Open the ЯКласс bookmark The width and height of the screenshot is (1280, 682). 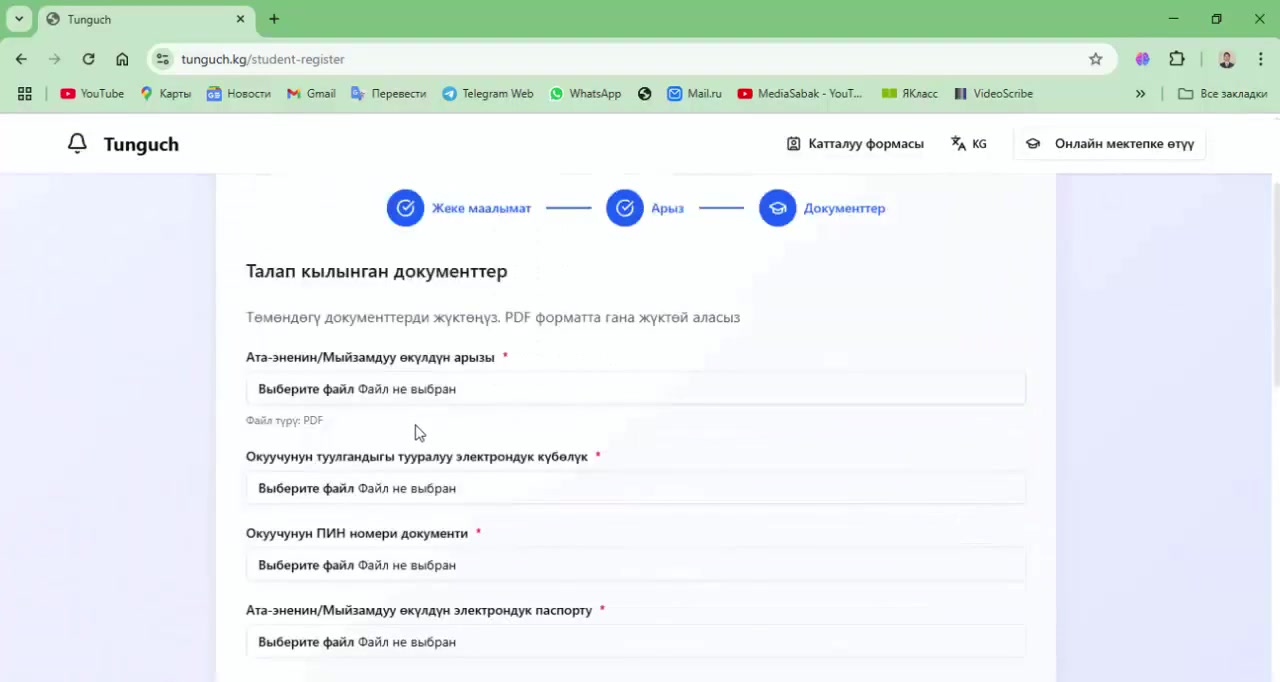click(910, 93)
